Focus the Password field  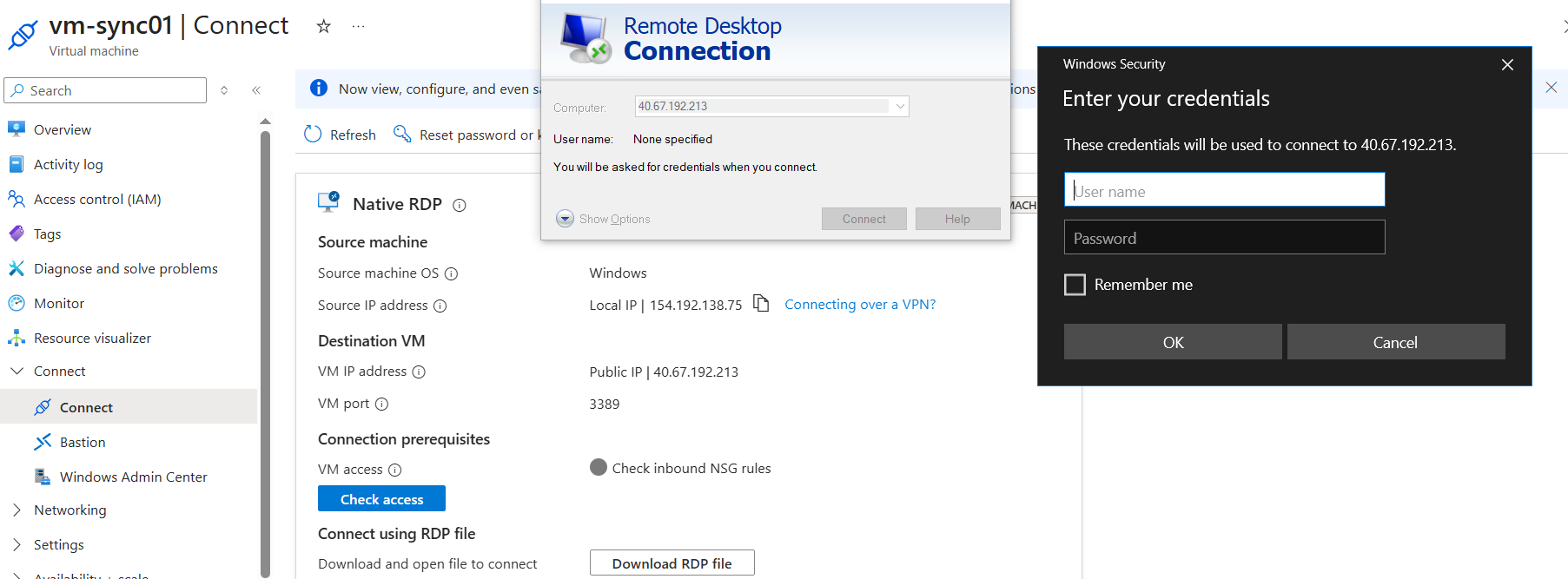click(x=1224, y=237)
